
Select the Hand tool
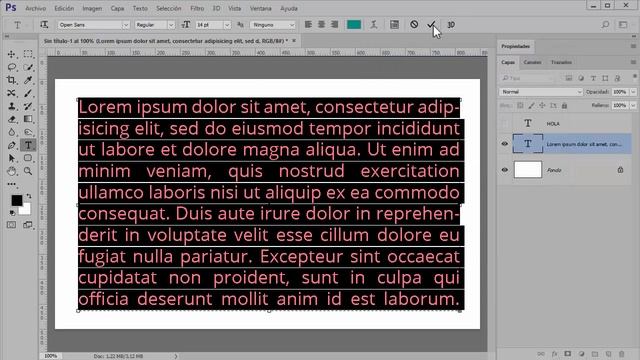click(x=11, y=171)
